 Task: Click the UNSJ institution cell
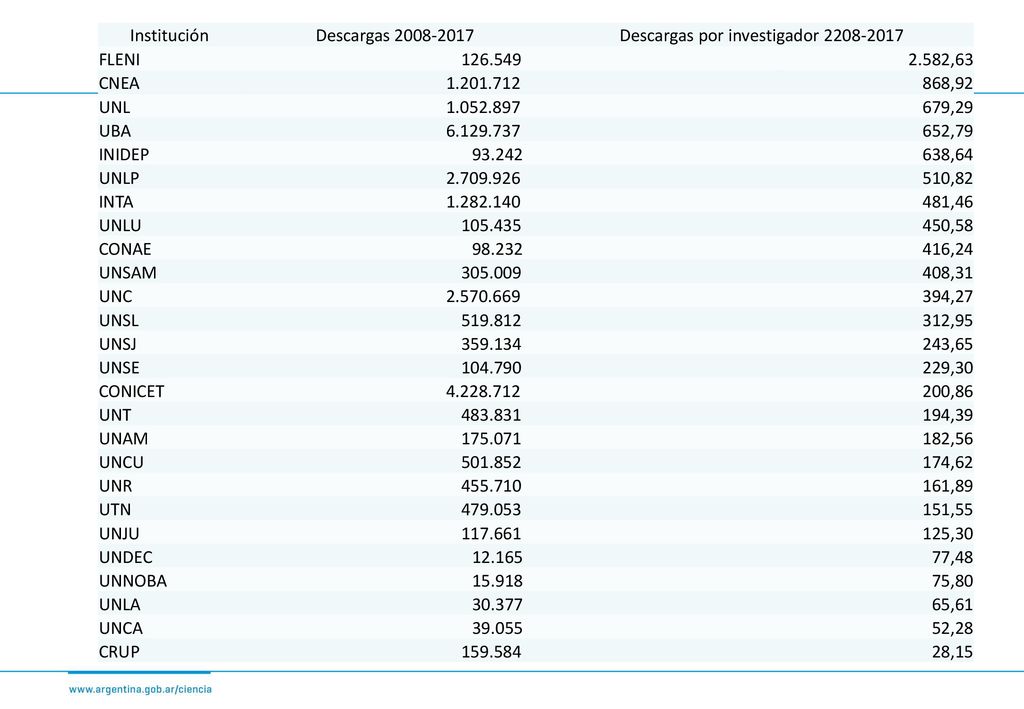pyautogui.click(x=118, y=343)
